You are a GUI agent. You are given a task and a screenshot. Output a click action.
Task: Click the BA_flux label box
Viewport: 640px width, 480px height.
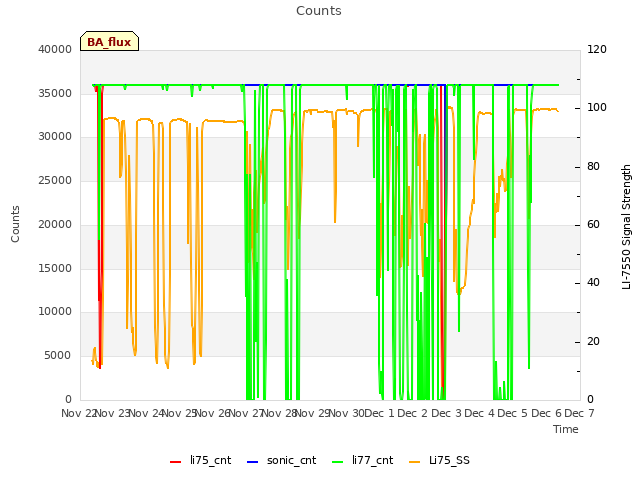pos(109,41)
